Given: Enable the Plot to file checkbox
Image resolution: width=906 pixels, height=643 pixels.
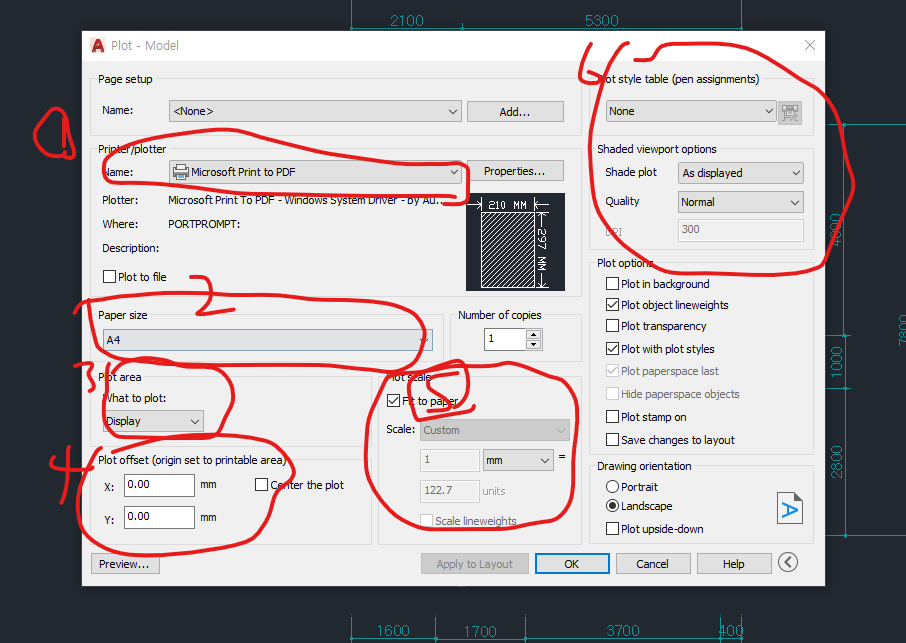Looking at the screenshot, I should pyautogui.click(x=109, y=277).
